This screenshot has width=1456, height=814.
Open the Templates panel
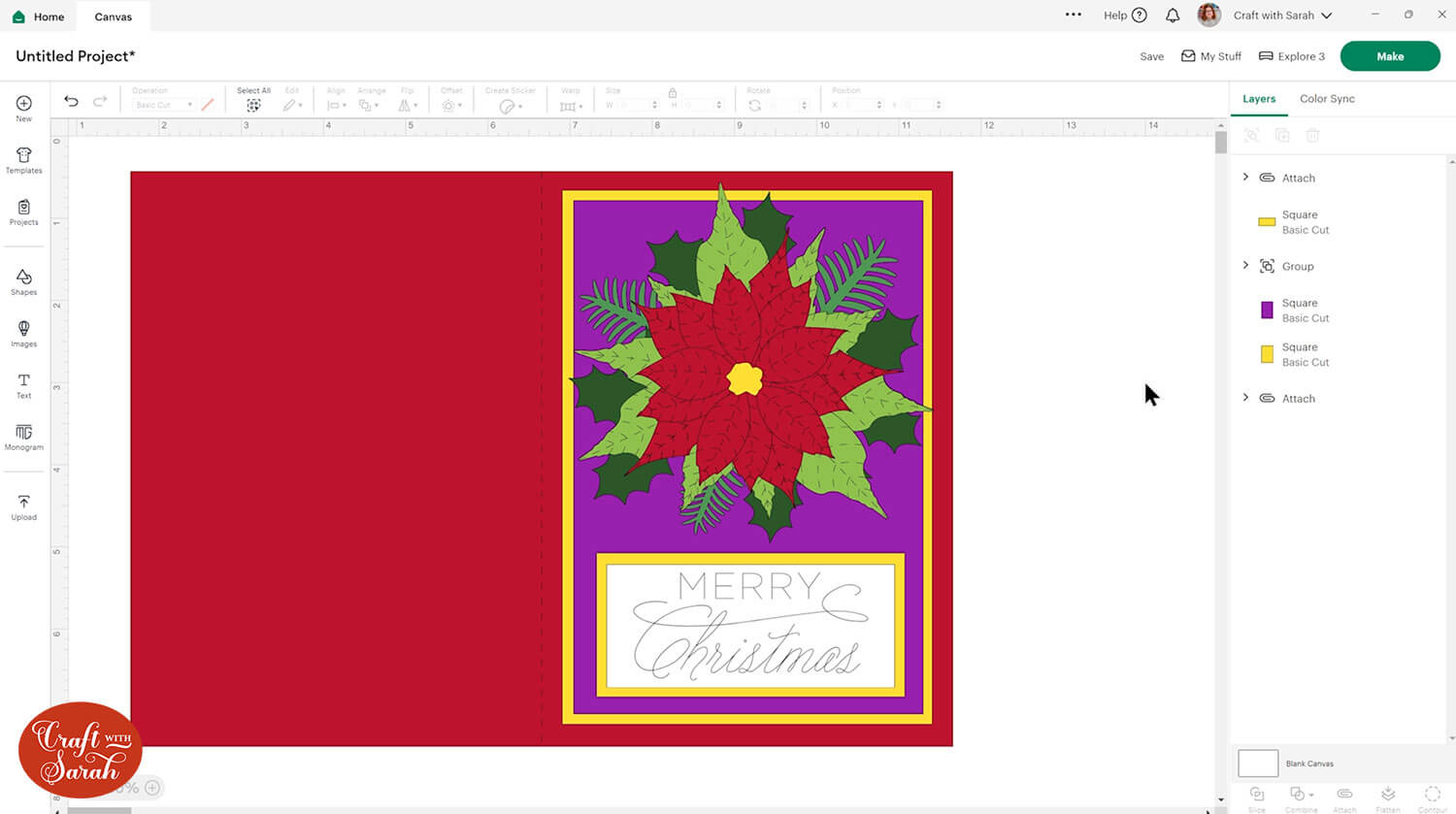click(24, 160)
